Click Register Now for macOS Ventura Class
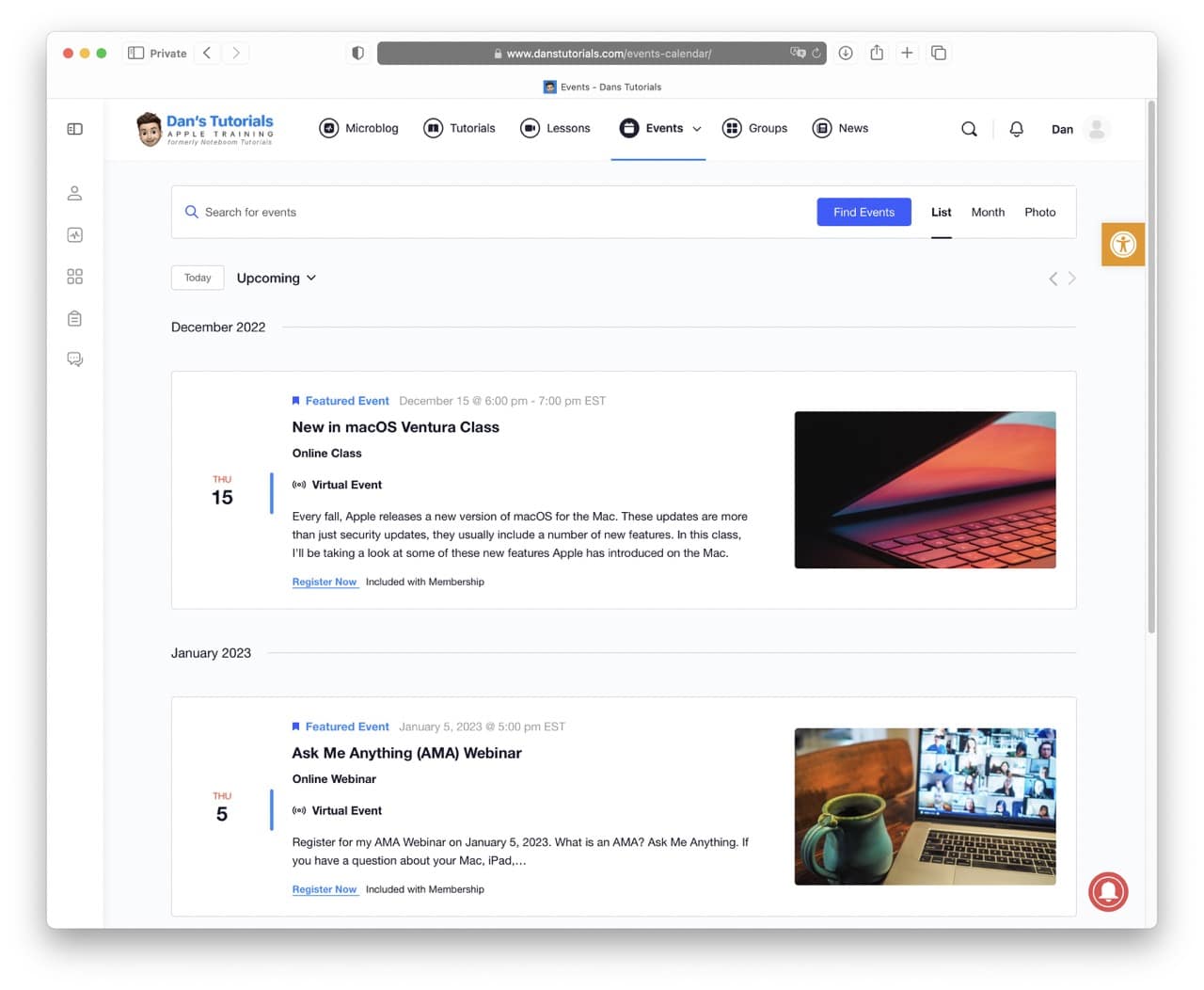This screenshot has height=990, width=1204. [x=325, y=582]
